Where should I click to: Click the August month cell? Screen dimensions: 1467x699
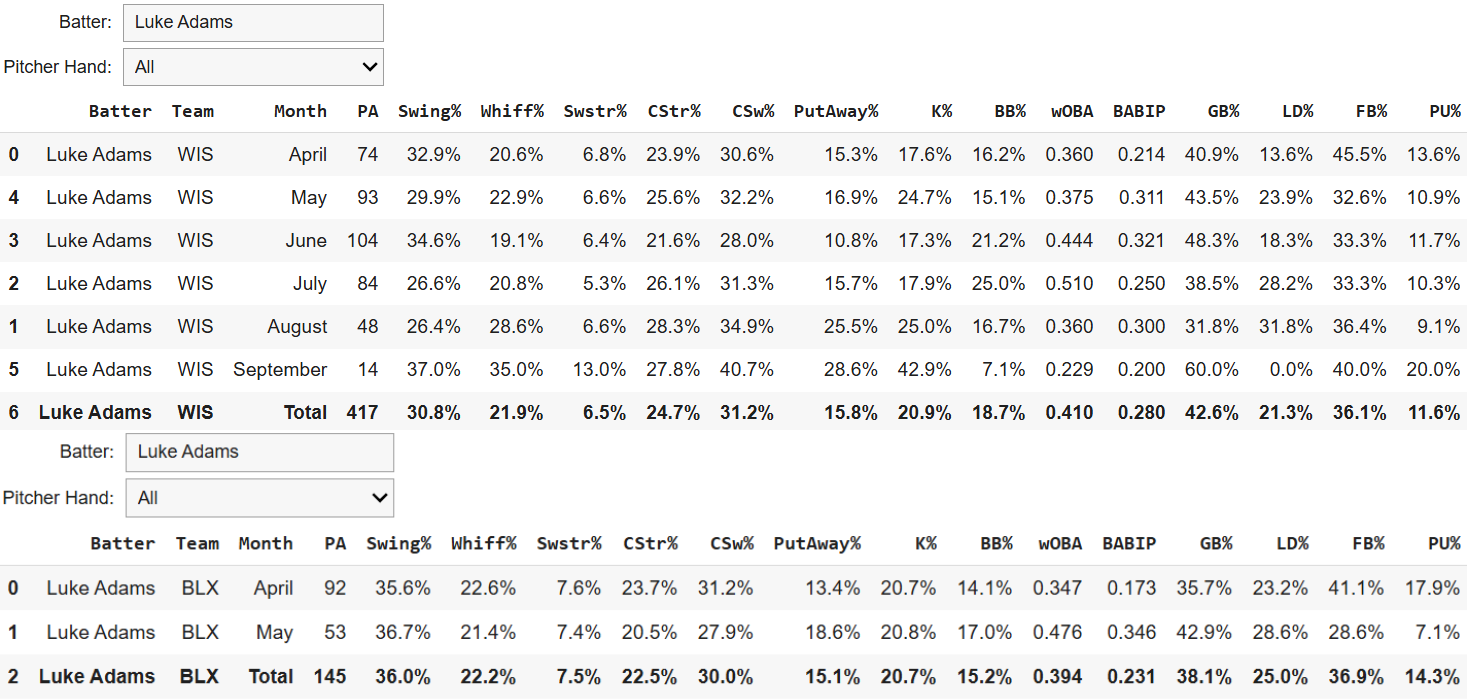point(297,327)
